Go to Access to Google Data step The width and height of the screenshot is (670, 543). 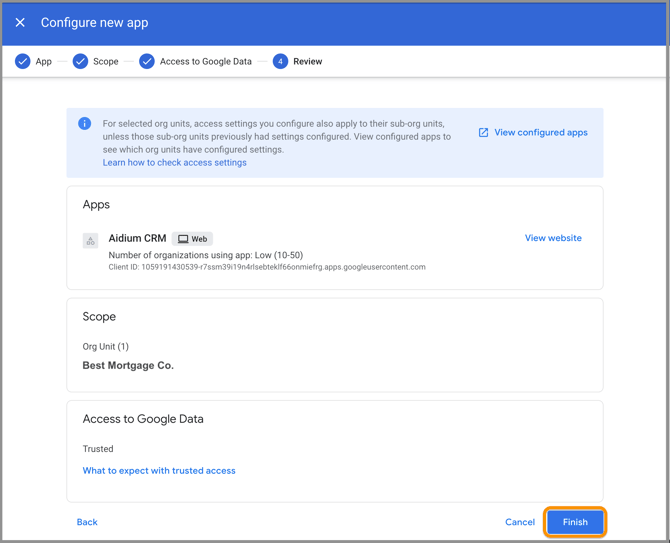click(206, 62)
